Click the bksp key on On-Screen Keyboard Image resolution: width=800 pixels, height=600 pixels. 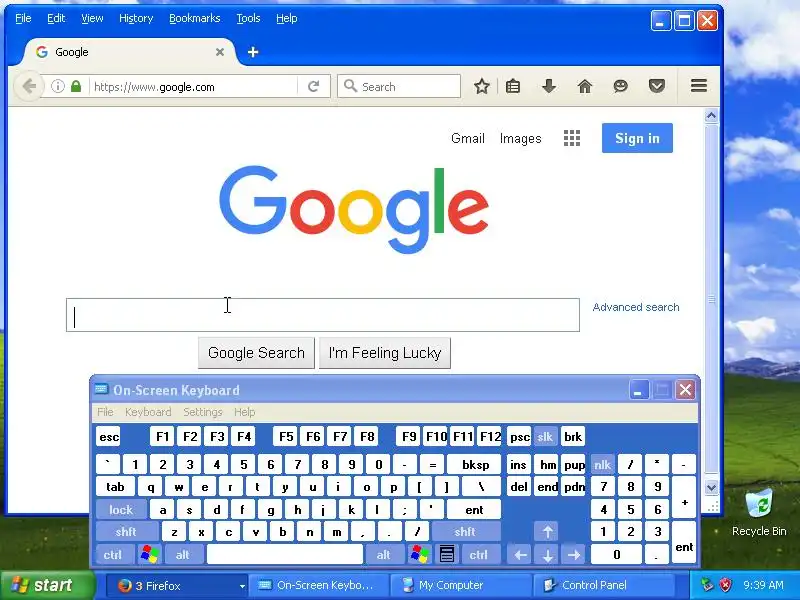click(x=475, y=464)
